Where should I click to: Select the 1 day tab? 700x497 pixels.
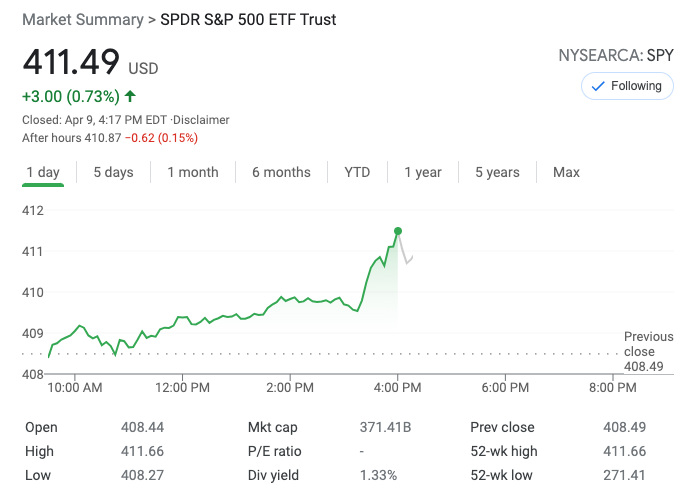[x=43, y=172]
